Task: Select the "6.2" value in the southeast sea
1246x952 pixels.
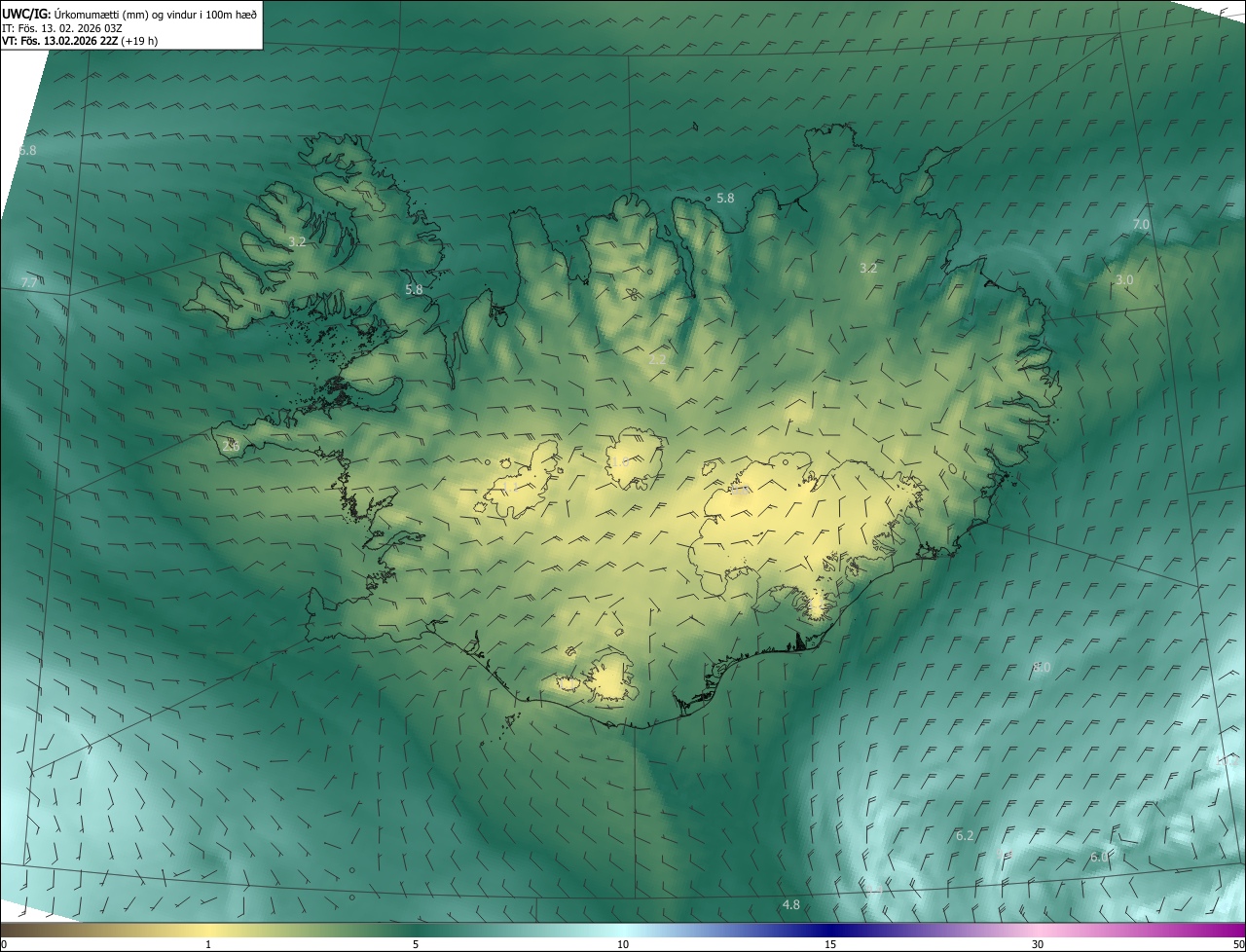Action: coord(965,835)
